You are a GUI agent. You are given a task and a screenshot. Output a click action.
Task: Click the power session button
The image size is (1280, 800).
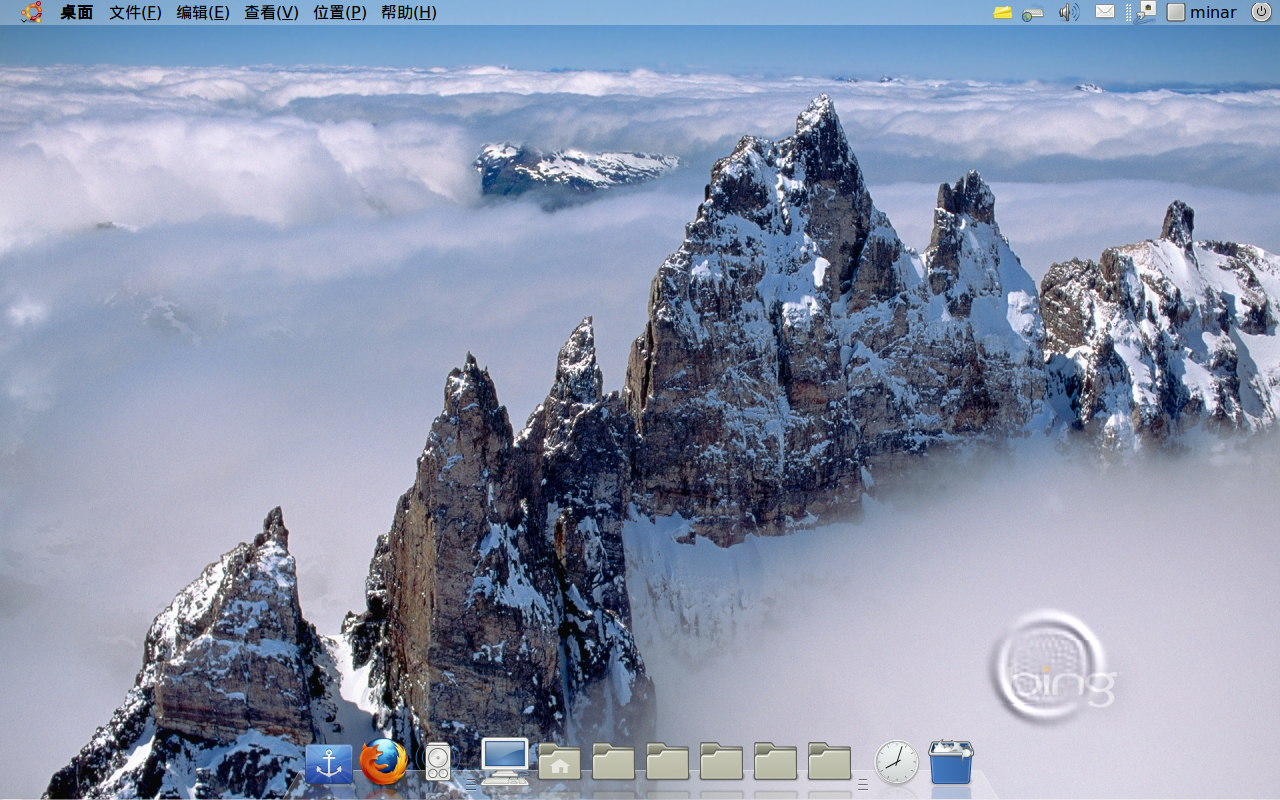click(x=1261, y=12)
